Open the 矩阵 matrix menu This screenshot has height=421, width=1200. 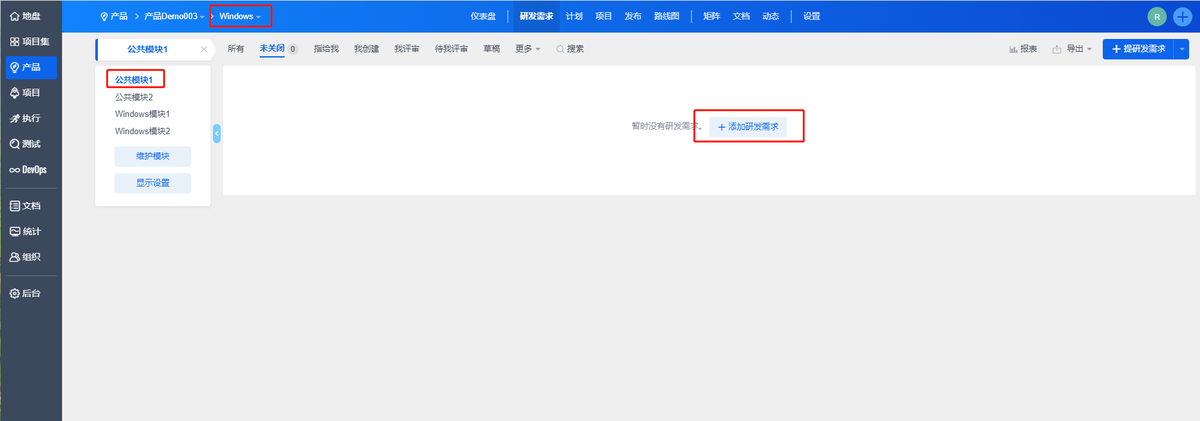pos(712,16)
